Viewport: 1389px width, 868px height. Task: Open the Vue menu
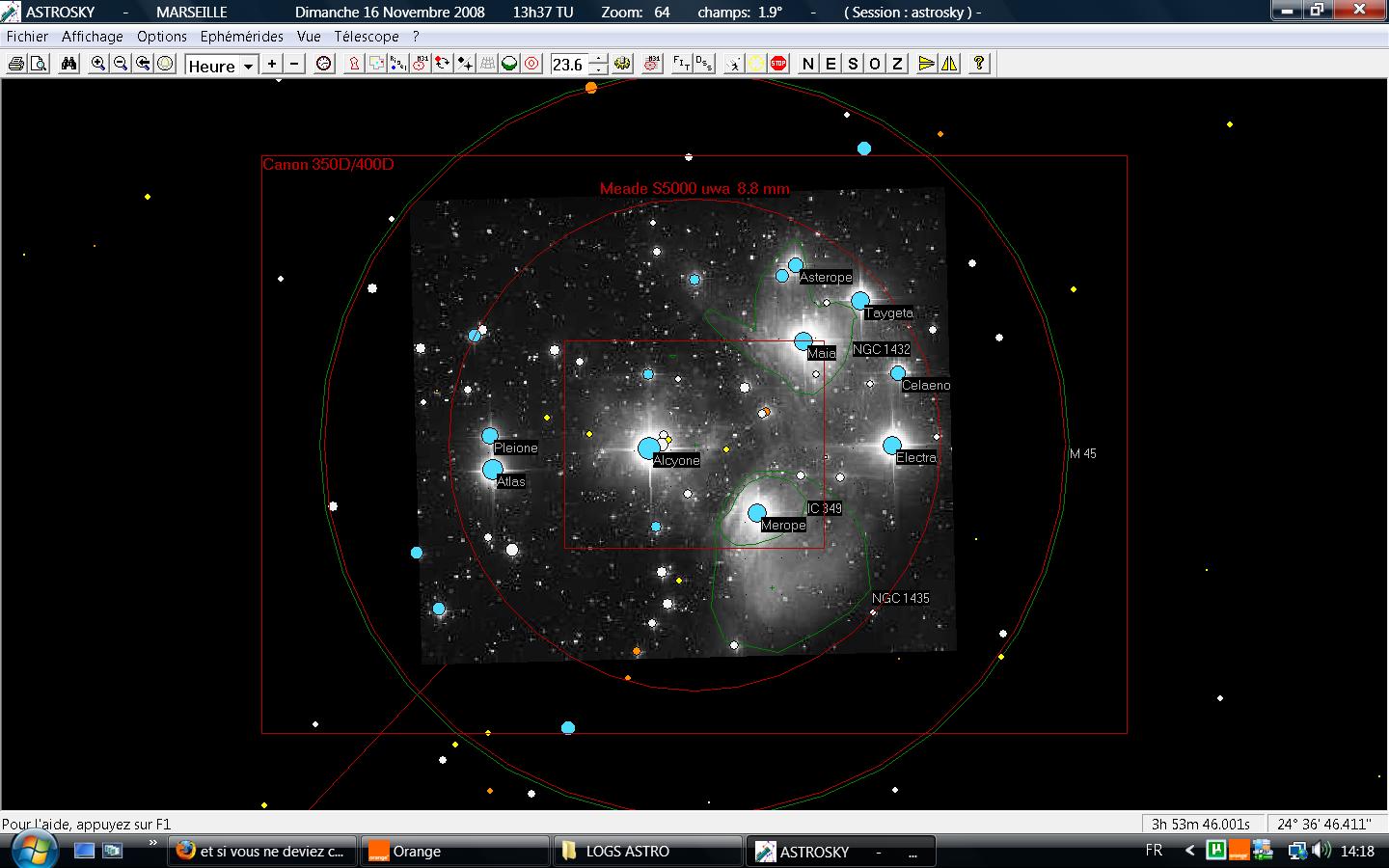309,37
